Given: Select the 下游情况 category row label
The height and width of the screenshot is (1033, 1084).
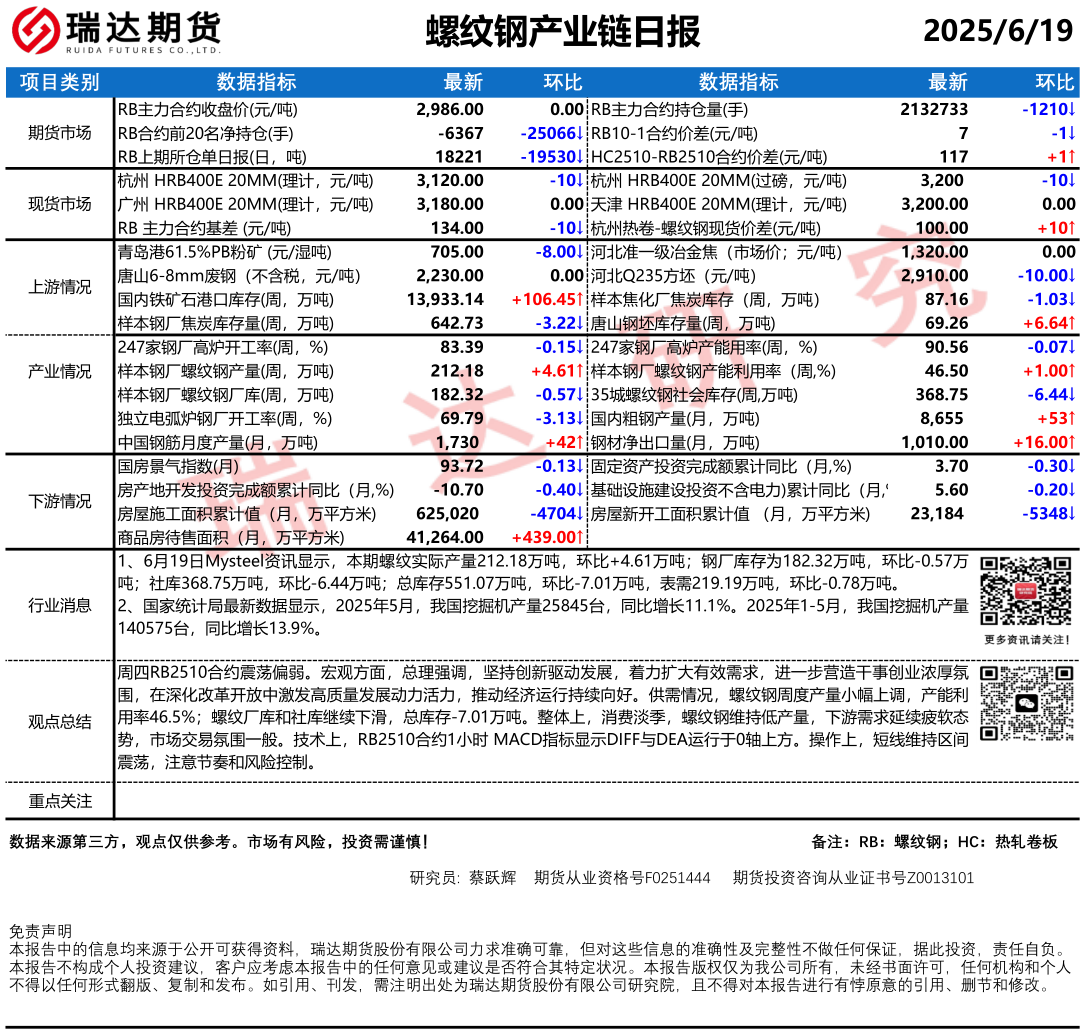Looking at the screenshot, I should [x=59, y=501].
